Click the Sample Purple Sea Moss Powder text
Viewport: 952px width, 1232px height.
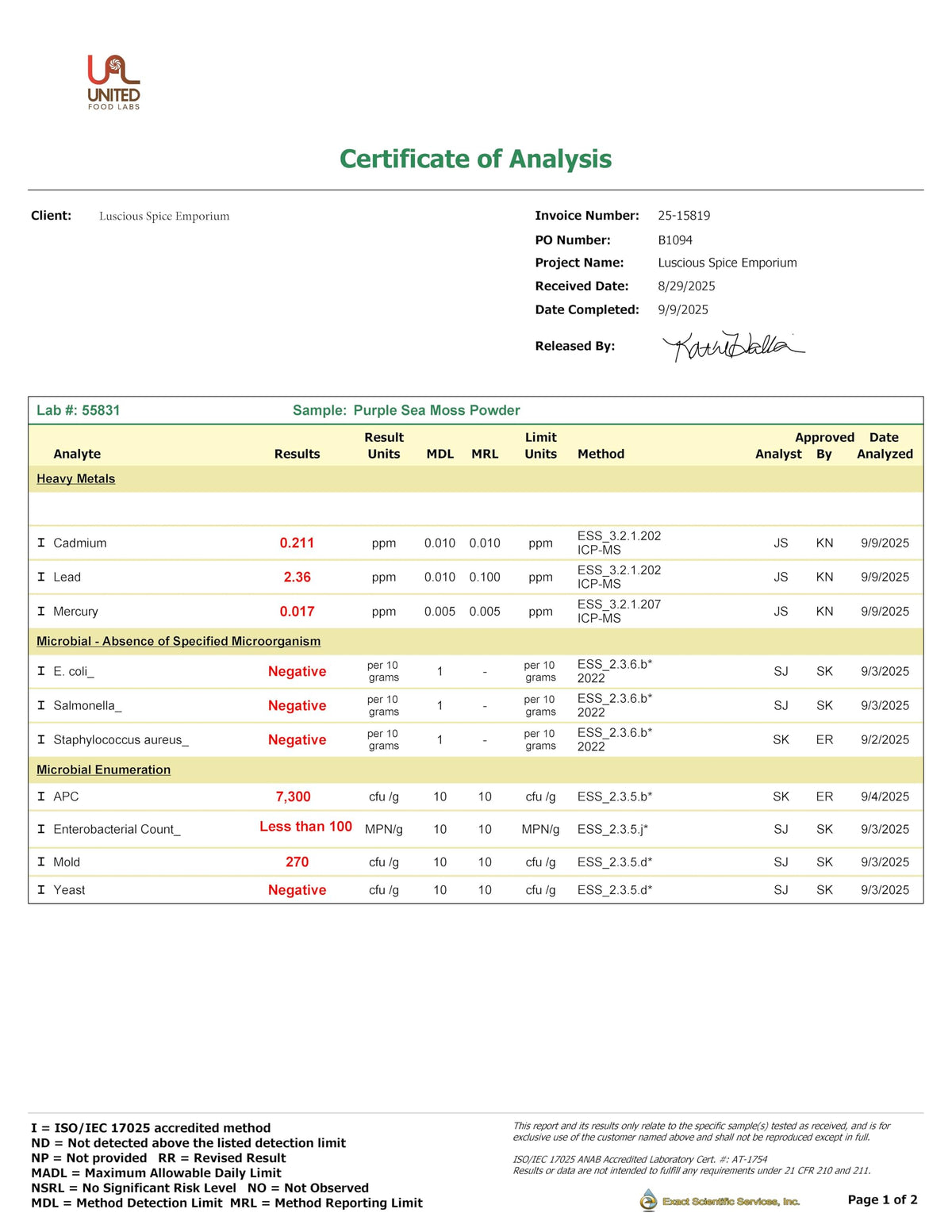[x=406, y=410]
